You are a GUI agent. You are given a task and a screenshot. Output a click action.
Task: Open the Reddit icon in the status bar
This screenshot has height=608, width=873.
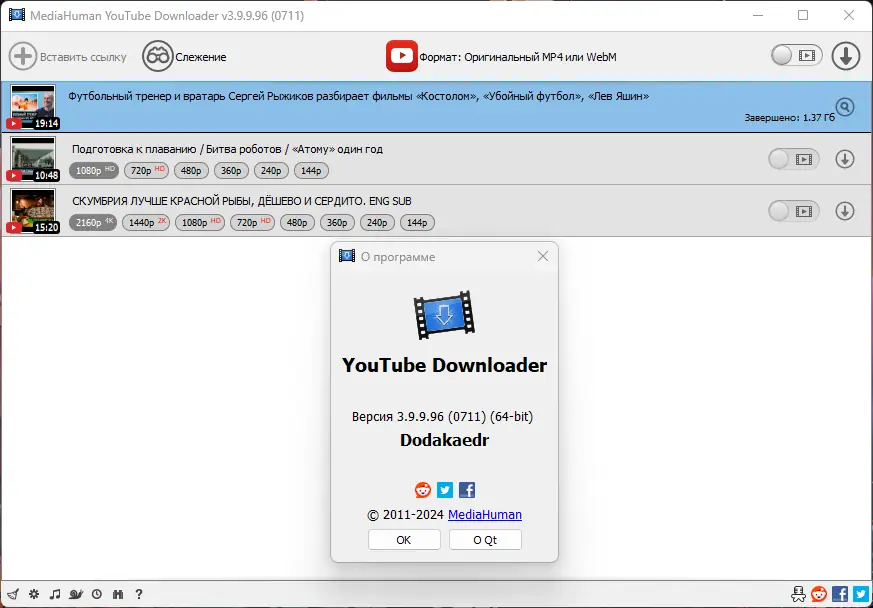(819, 594)
